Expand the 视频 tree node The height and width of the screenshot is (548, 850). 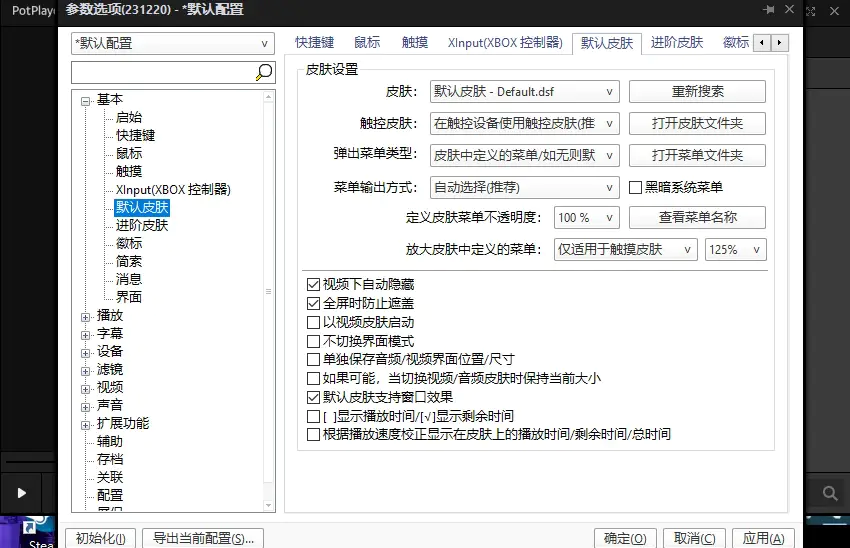(x=85, y=389)
